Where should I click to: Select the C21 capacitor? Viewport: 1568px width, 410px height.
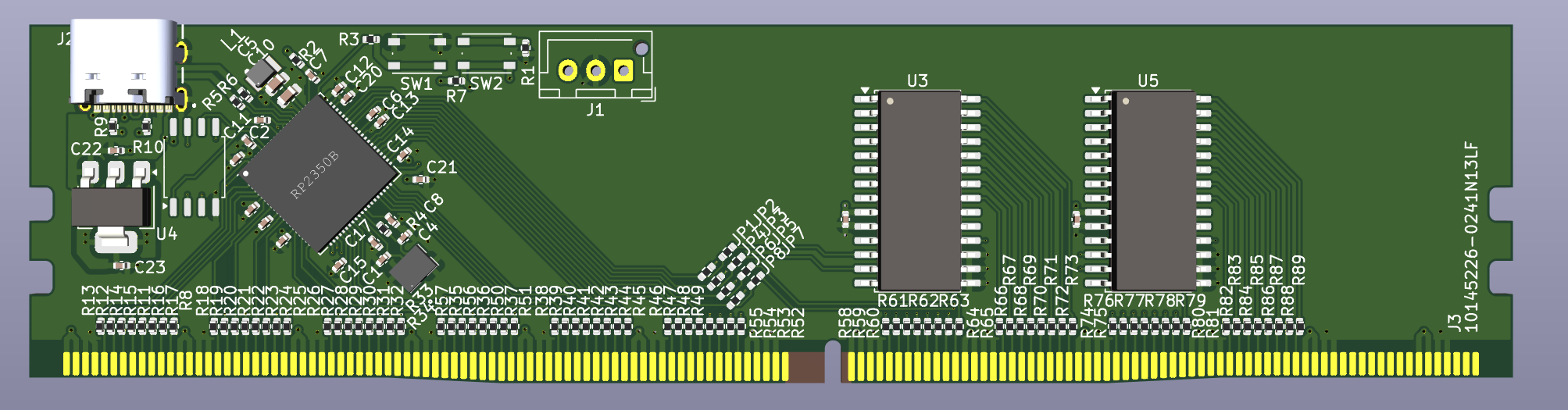pos(420,180)
